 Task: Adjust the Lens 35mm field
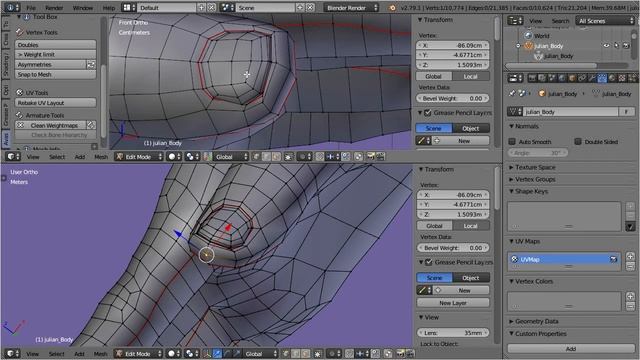pyautogui.click(x=453, y=333)
